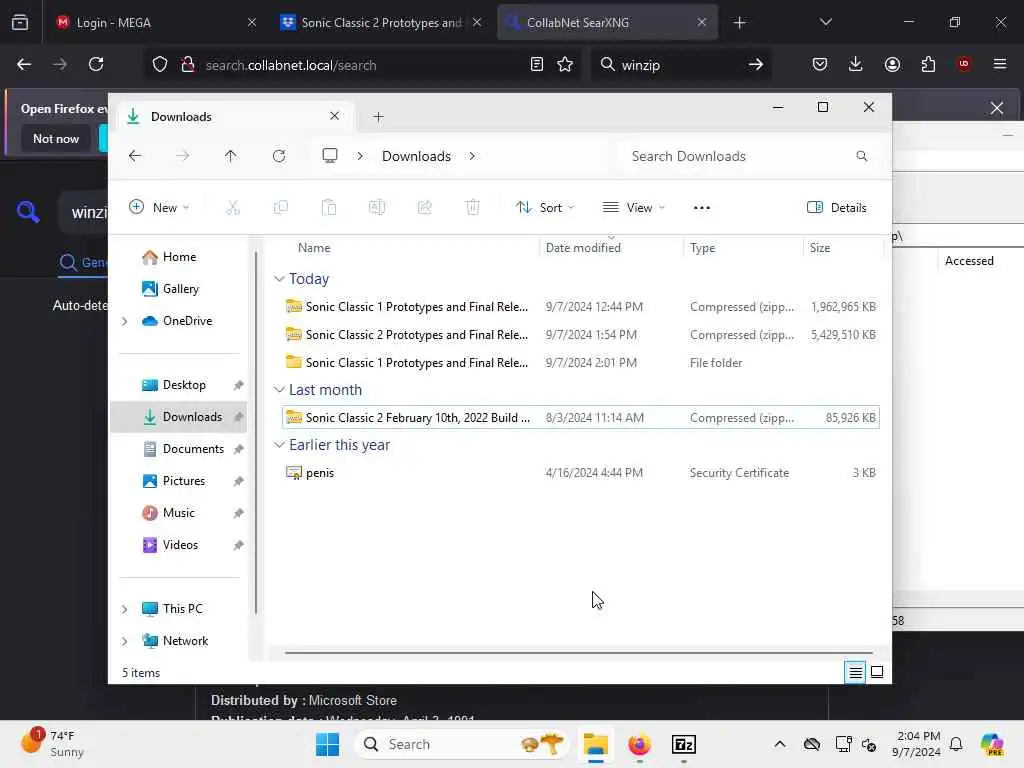
Task: Click the Share icon in Explorer toolbar
Action: coord(424,208)
